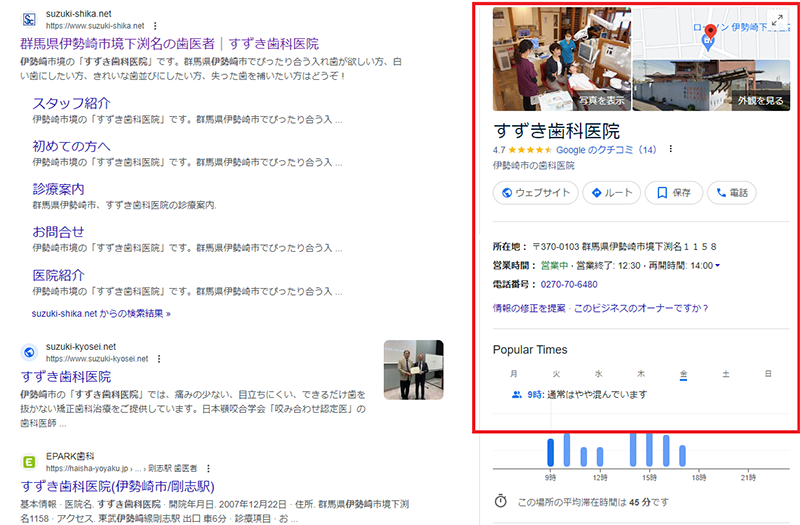
Task: Open the スタッフ紹介 sitelink
Action: (71, 103)
